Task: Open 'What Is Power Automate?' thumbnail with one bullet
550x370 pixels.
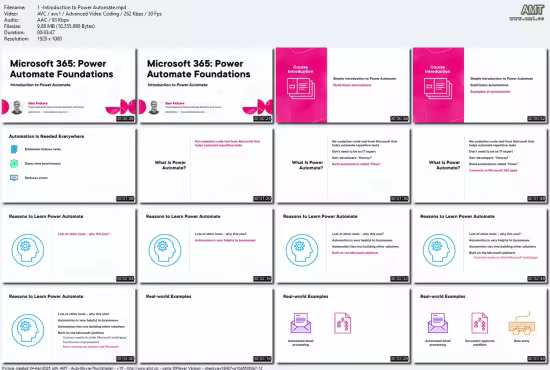Action: (206, 166)
